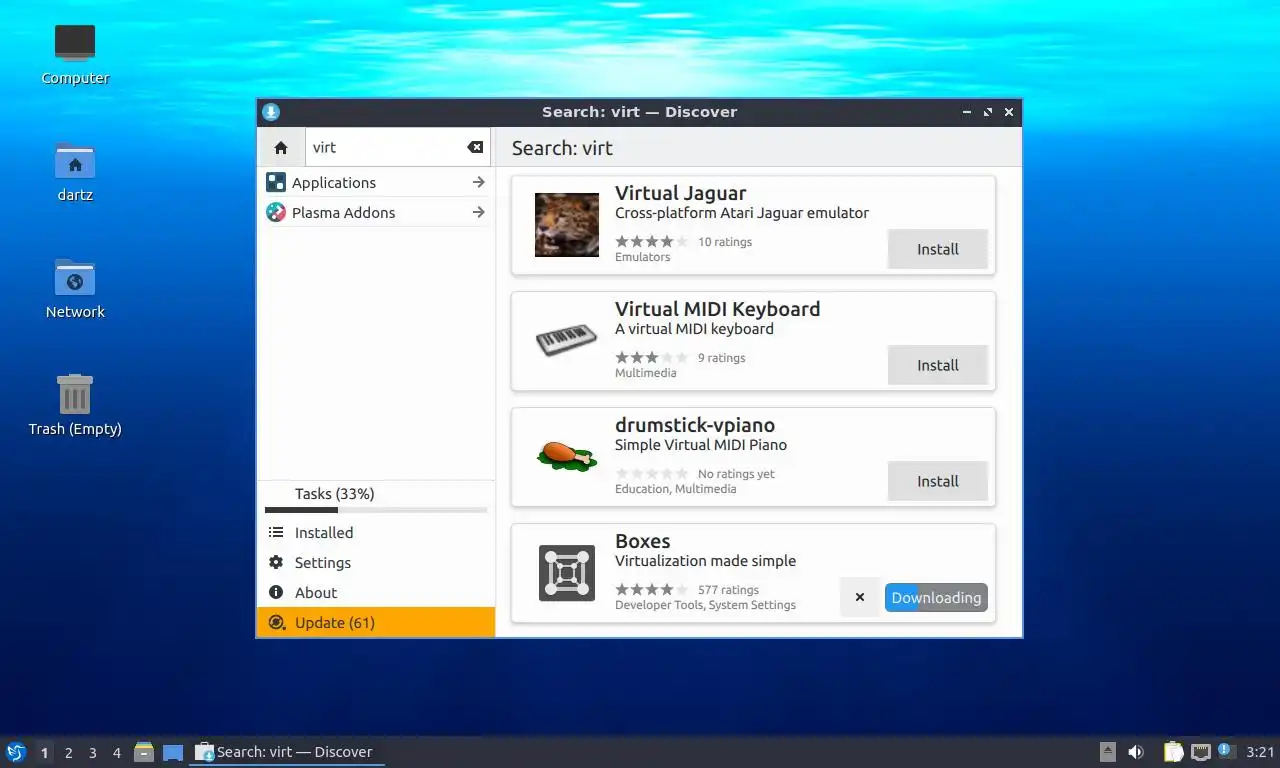Open the clipboard tray icon
Image resolution: width=1280 pixels, height=768 pixels.
coord(1174,752)
